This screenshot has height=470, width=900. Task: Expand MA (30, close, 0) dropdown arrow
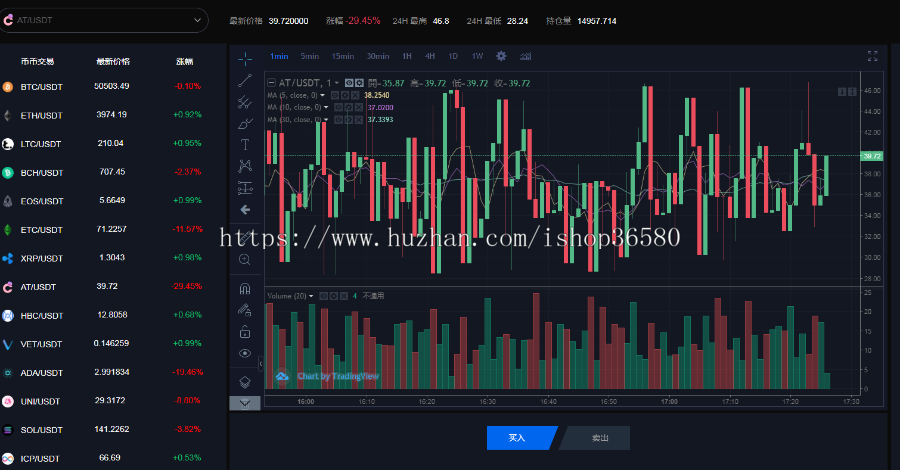pos(326,119)
